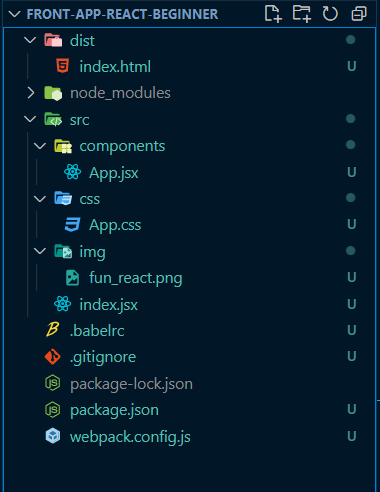Refresh the explorer with the reload icon
The image size is (380, 492).
tap(330, 14)
